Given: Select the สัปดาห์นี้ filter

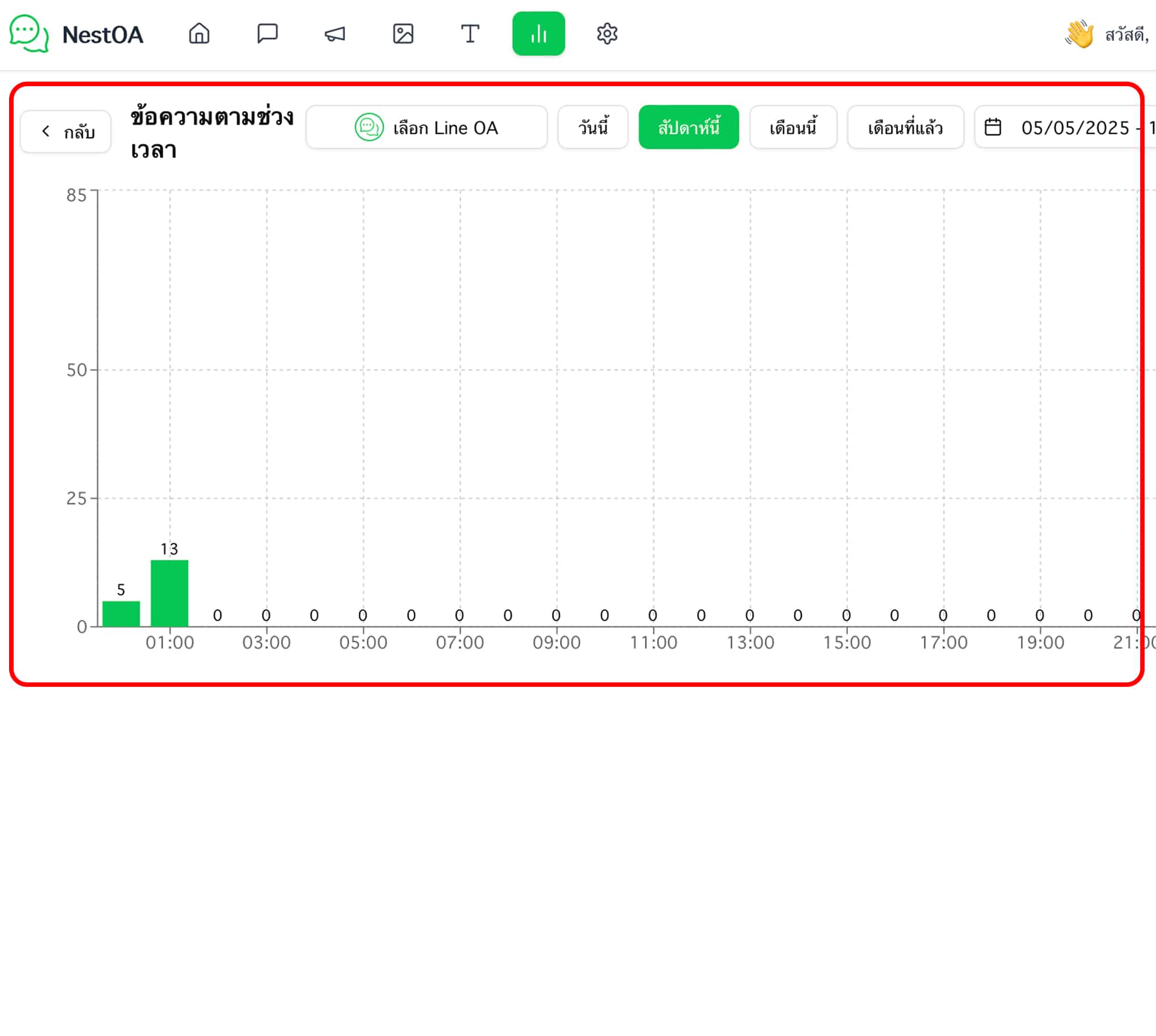Looking at the screenshot, I should (688, 127).
